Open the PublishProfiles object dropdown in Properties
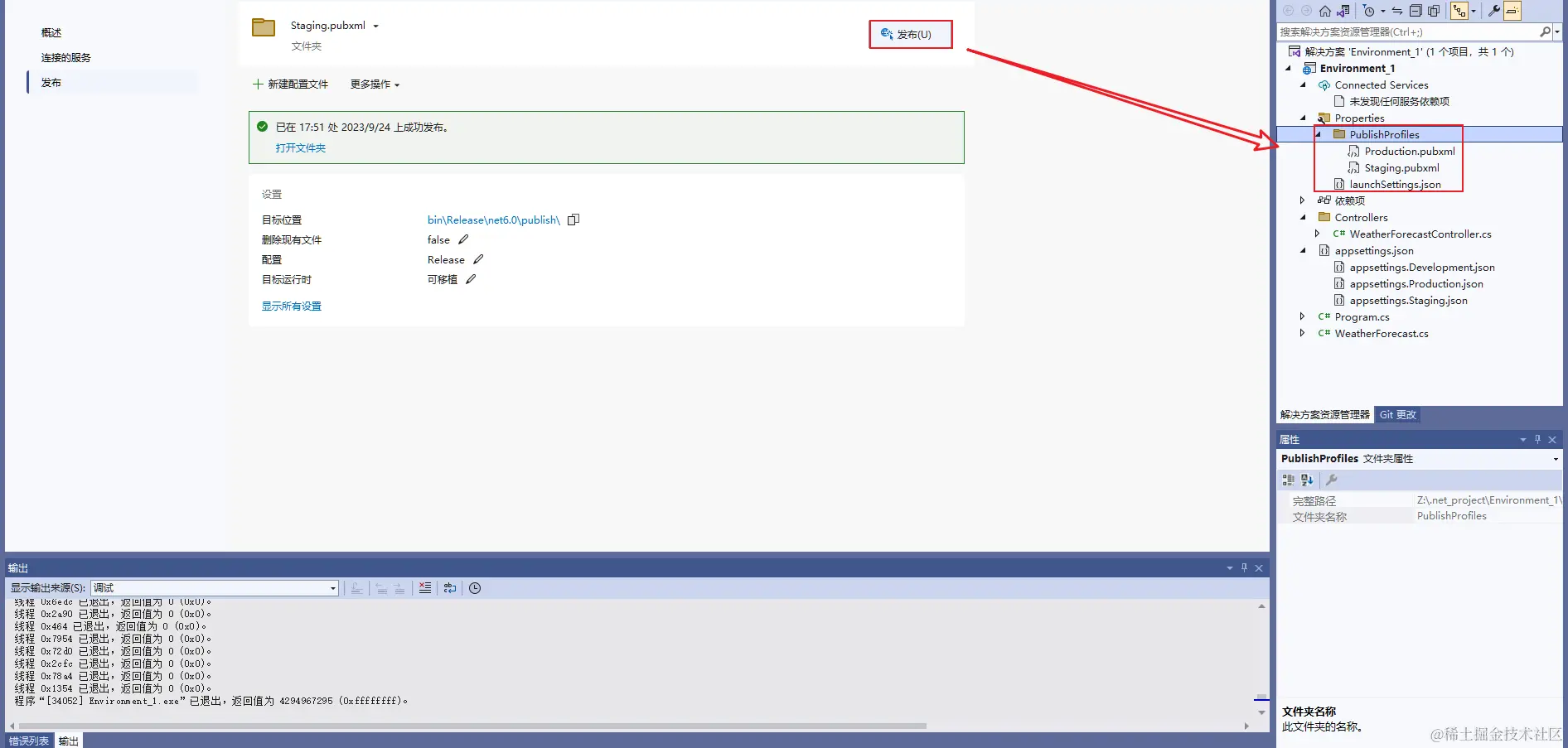1568x748 pixels. point(1556,459)
